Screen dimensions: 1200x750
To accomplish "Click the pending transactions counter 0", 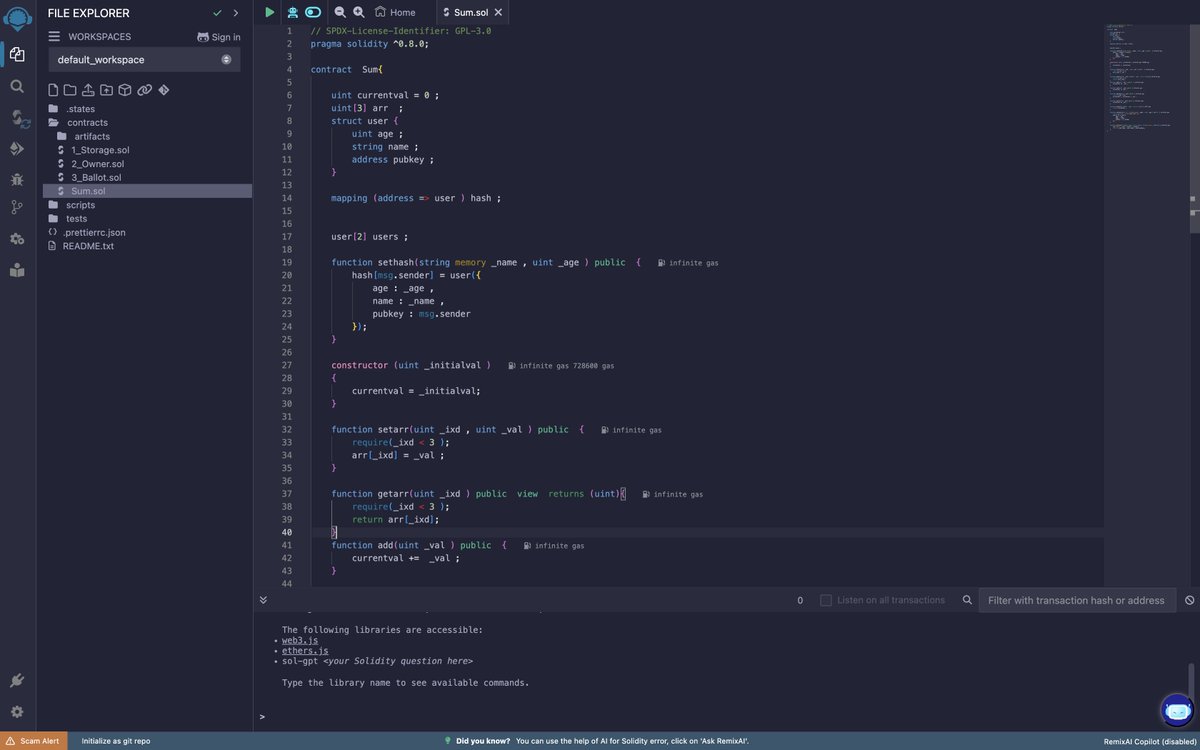I will tap(800, 600).
